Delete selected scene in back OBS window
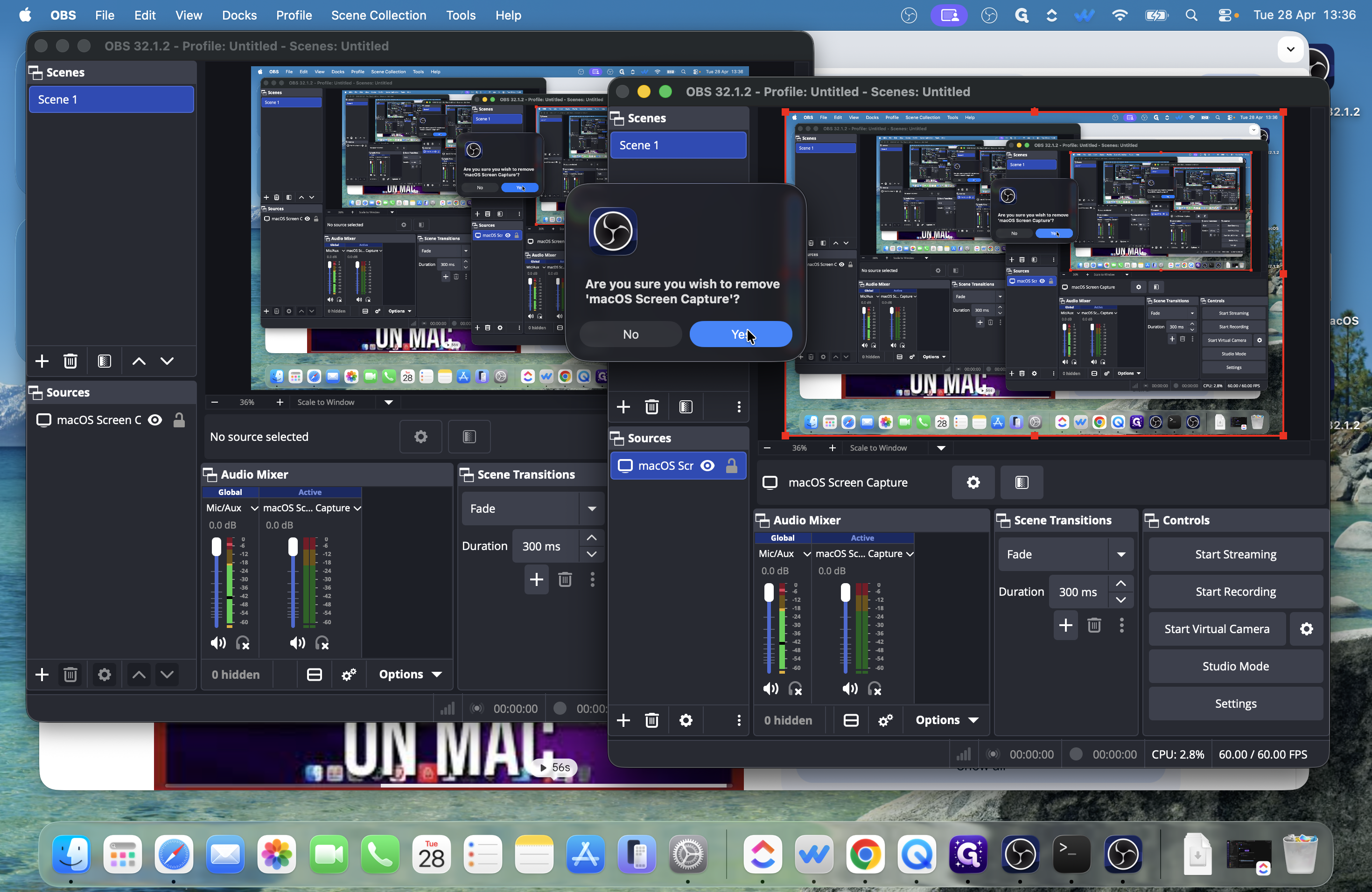This screenshot has height=892, width=1372. (70, 361)
